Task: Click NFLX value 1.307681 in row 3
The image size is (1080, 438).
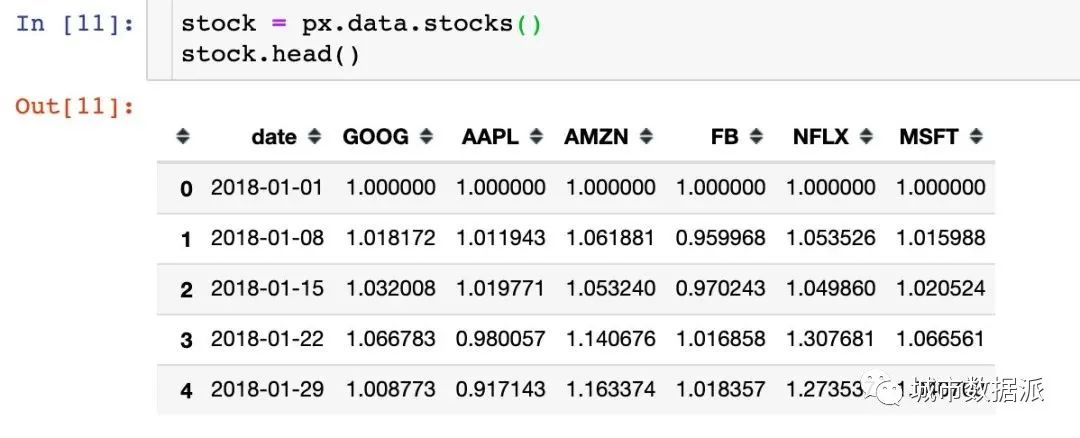Action: click(831, 339)
